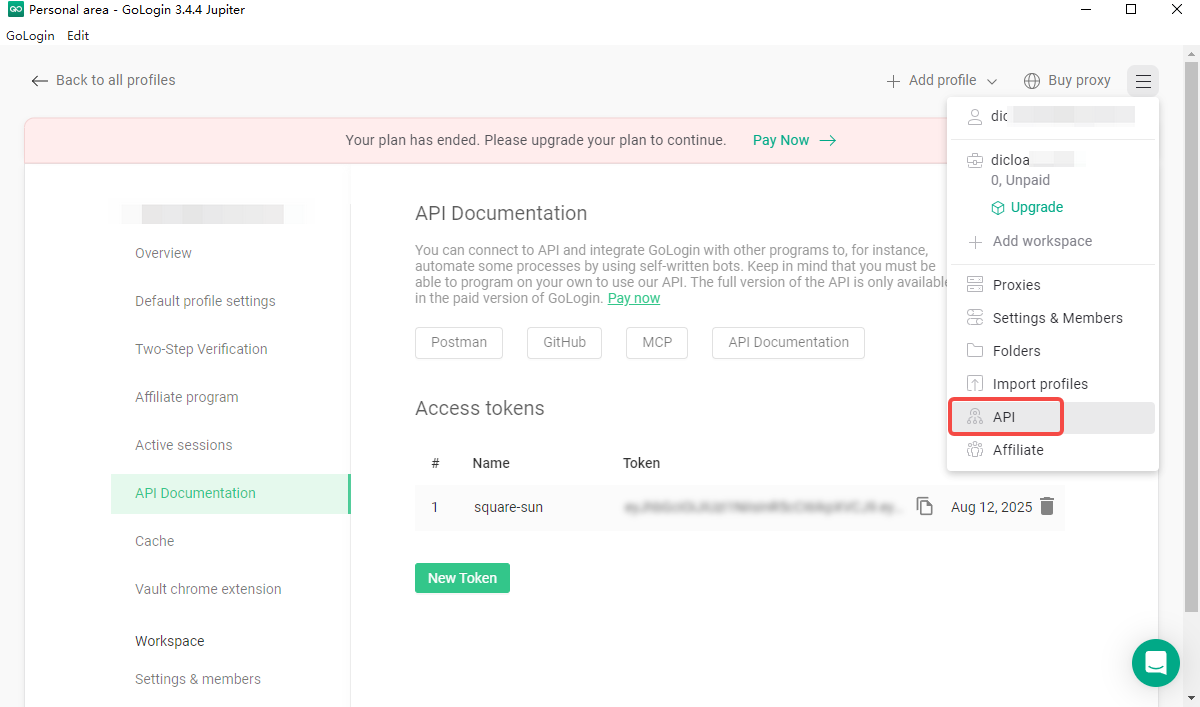1200x707 pixels.
Task: Copy the square-sun access token
Action: tap(925, 506)
